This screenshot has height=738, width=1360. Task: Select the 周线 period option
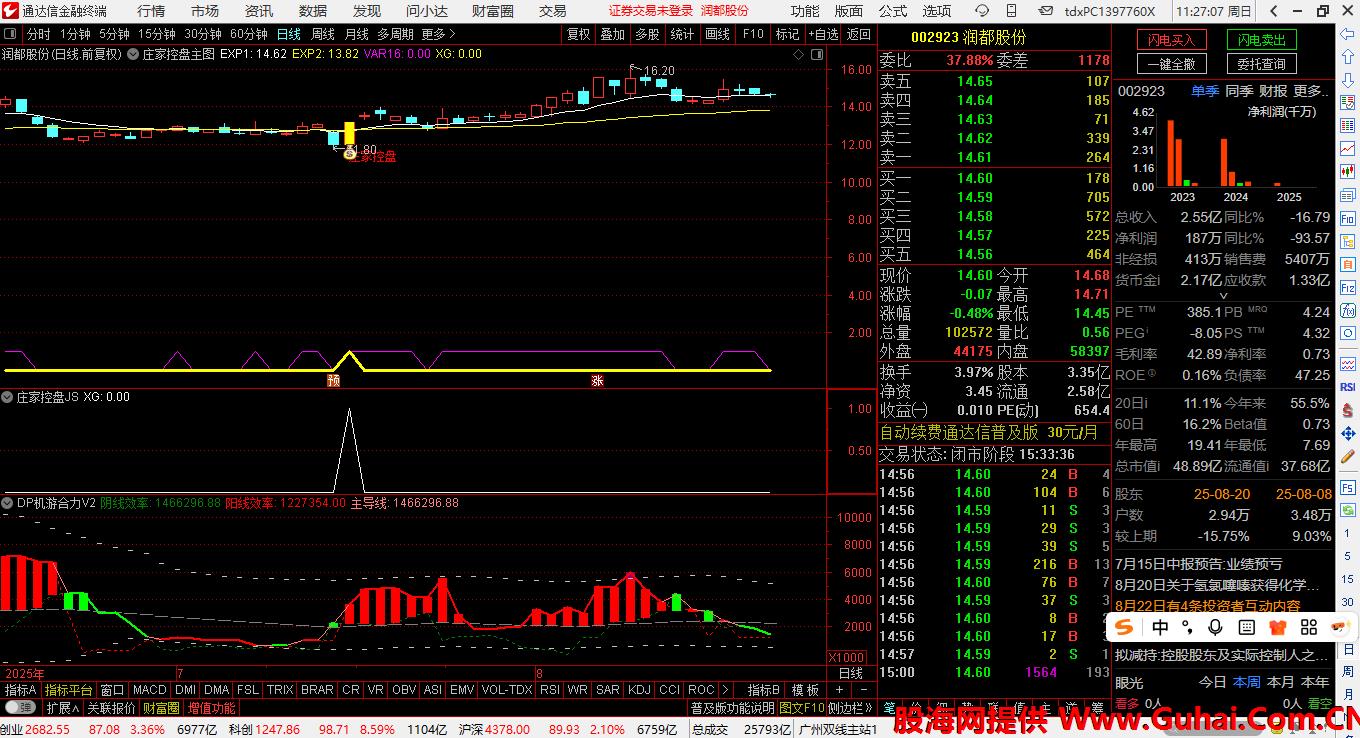pyautogui.click(x=323, y=34)
